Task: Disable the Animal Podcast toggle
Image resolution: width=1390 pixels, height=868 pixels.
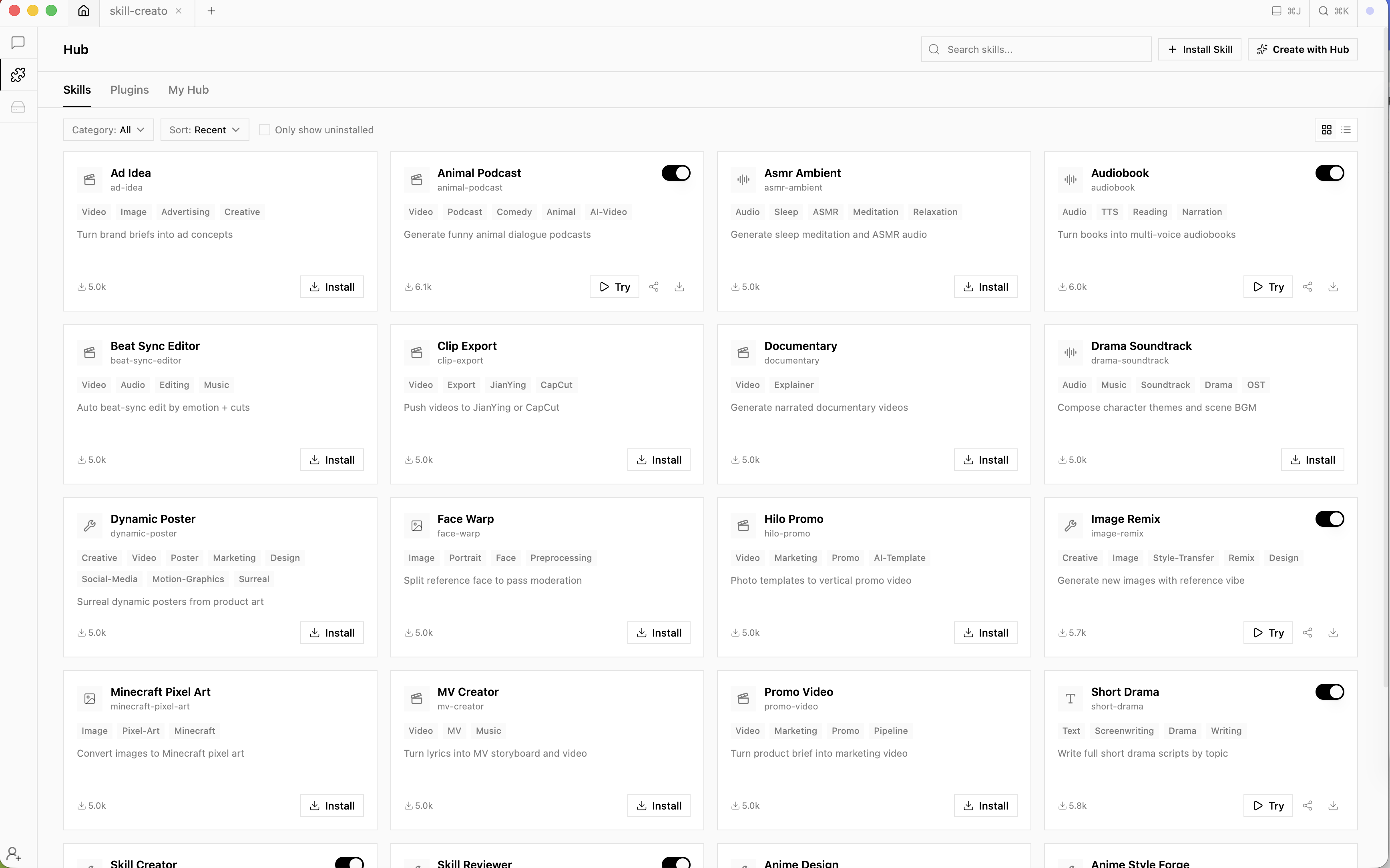Action: (675, 173)
